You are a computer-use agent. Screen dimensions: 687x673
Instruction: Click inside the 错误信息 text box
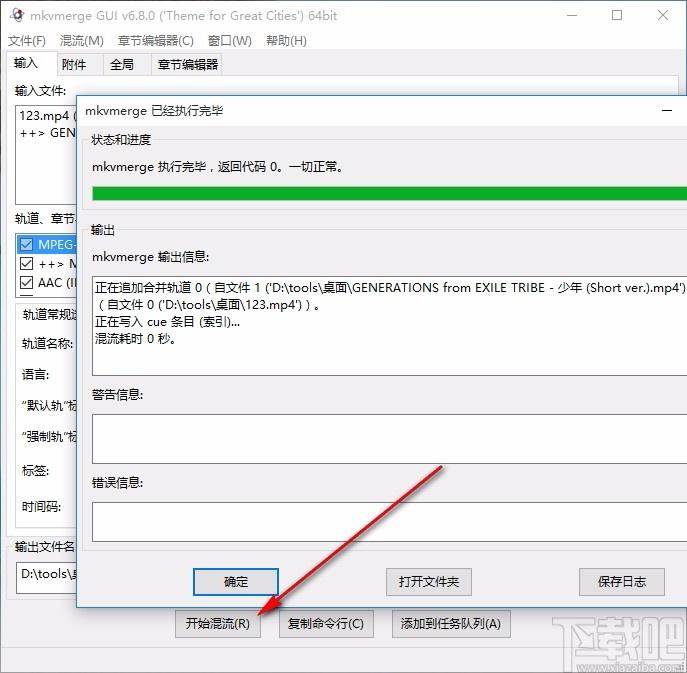pos(390,522)
